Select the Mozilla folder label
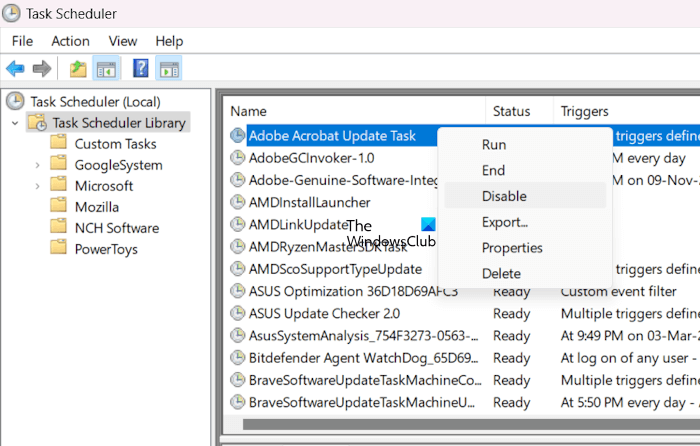The height and width of the screenshot is (446, 700). pos(97,207)
